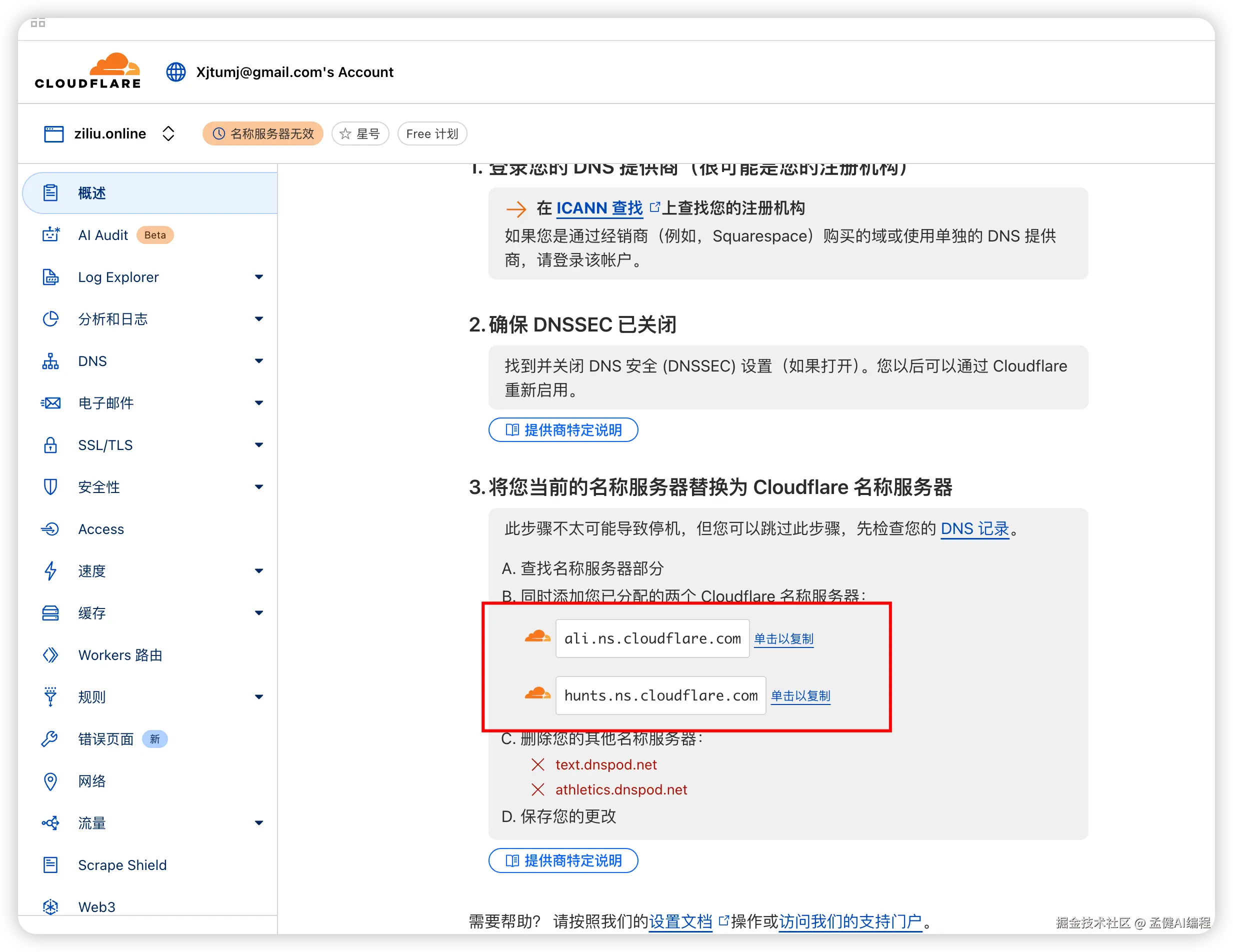Click the Workers 路由 diamond icon
The height and width of the screenshot is (952, 1233).
[50, 655]
